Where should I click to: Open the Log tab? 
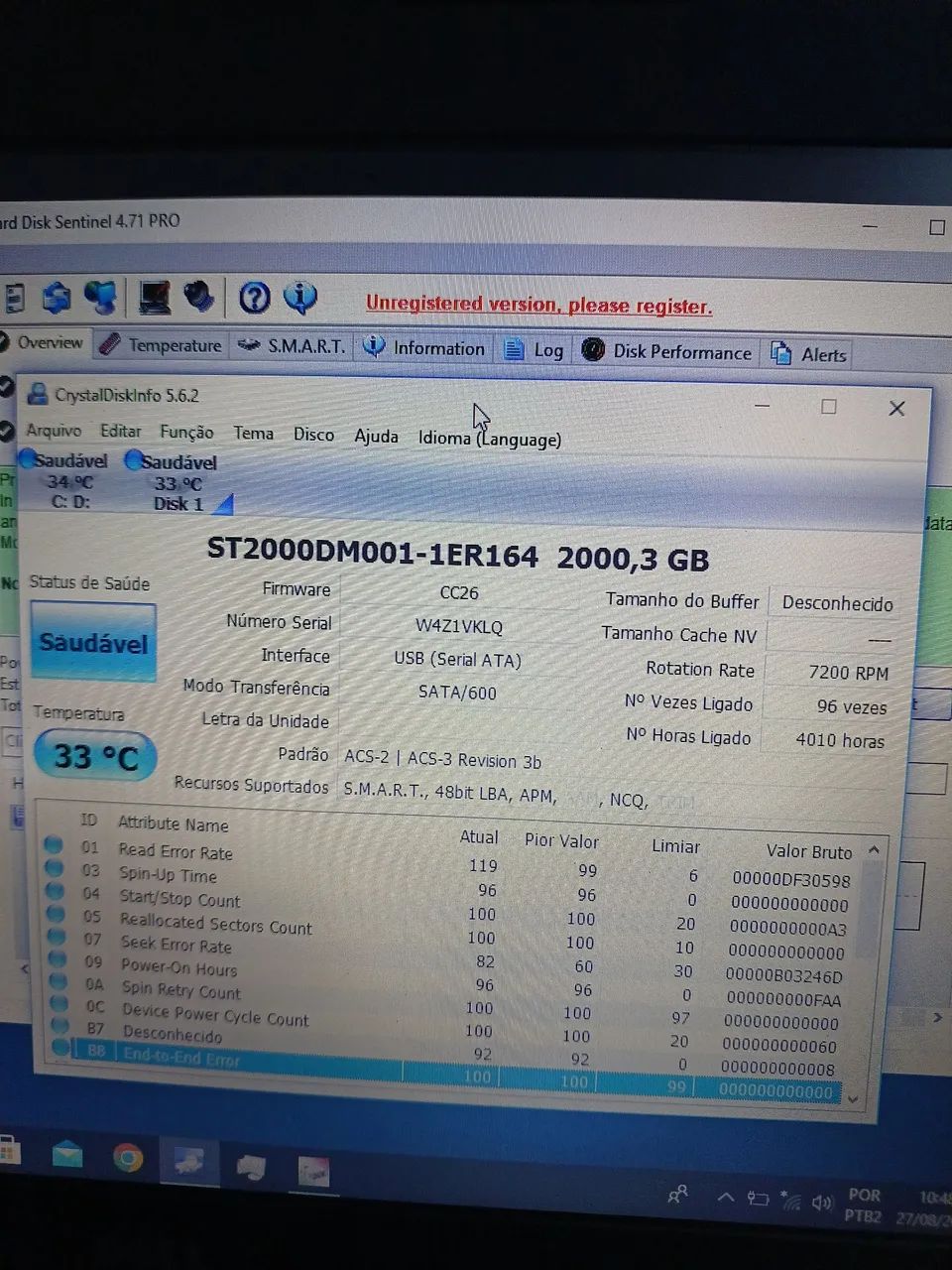[534, 349]
